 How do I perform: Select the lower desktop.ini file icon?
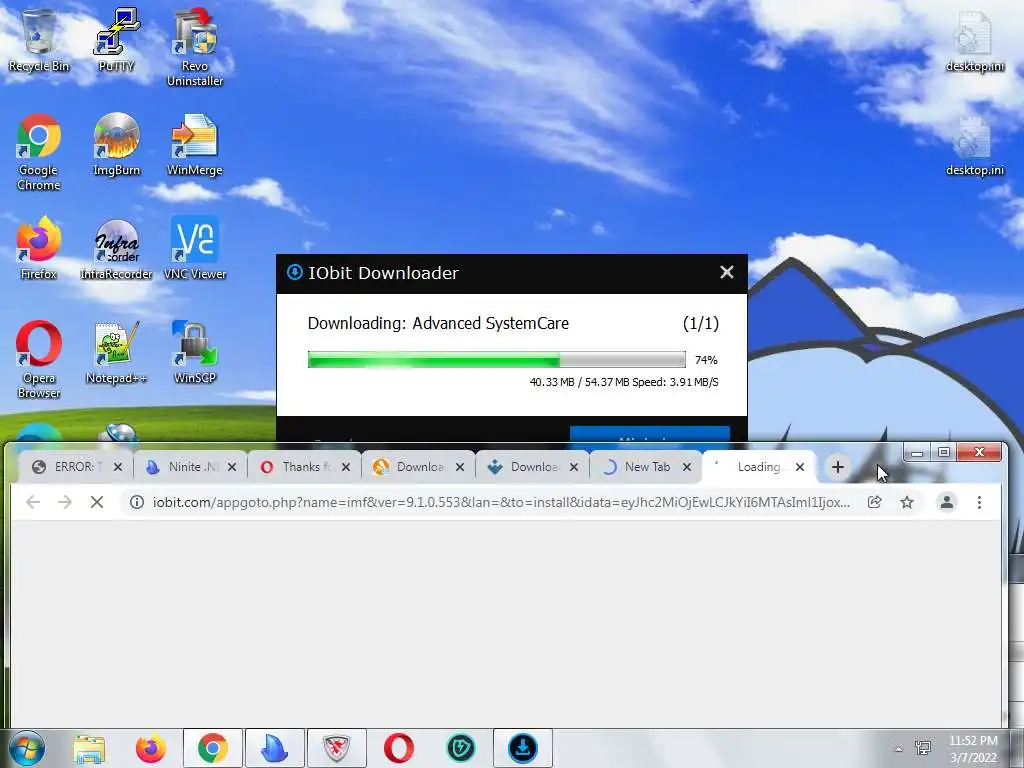point(974,146)
